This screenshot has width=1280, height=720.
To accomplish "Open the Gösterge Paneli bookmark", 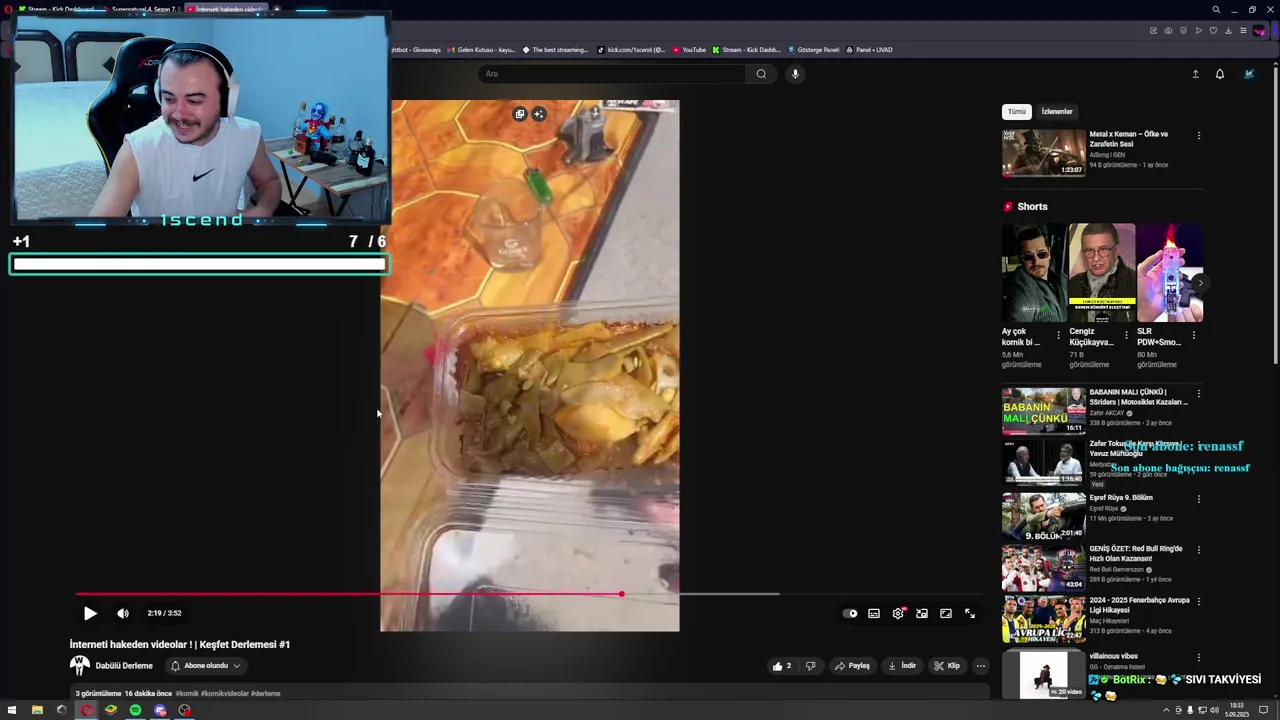I will 814,50.
